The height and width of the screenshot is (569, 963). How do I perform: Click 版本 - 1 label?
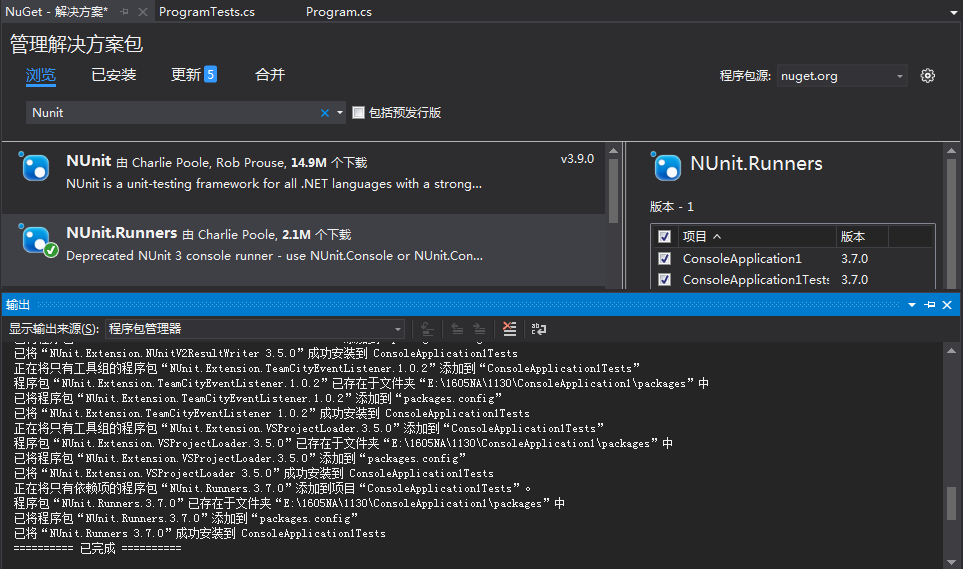click(x=672, y=206)
